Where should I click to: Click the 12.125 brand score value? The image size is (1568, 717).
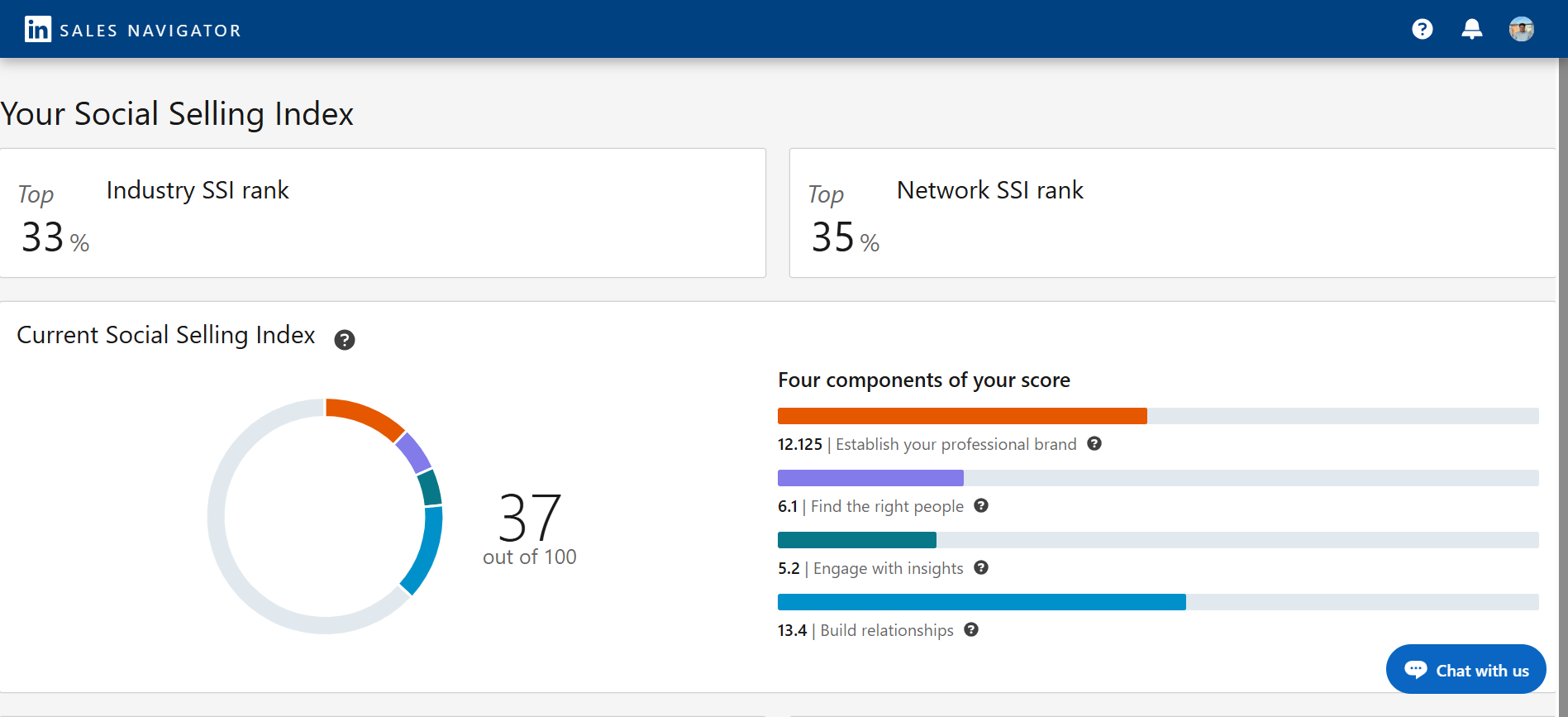(800, 444)
